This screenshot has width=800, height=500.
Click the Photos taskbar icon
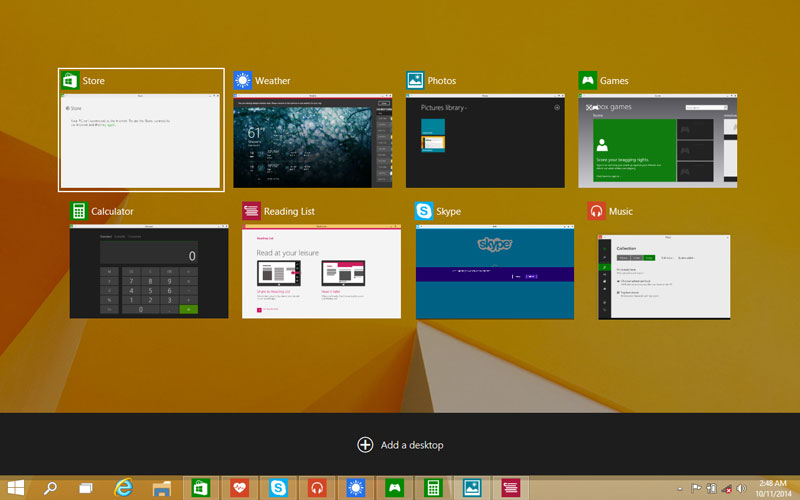tap(472, 488)
